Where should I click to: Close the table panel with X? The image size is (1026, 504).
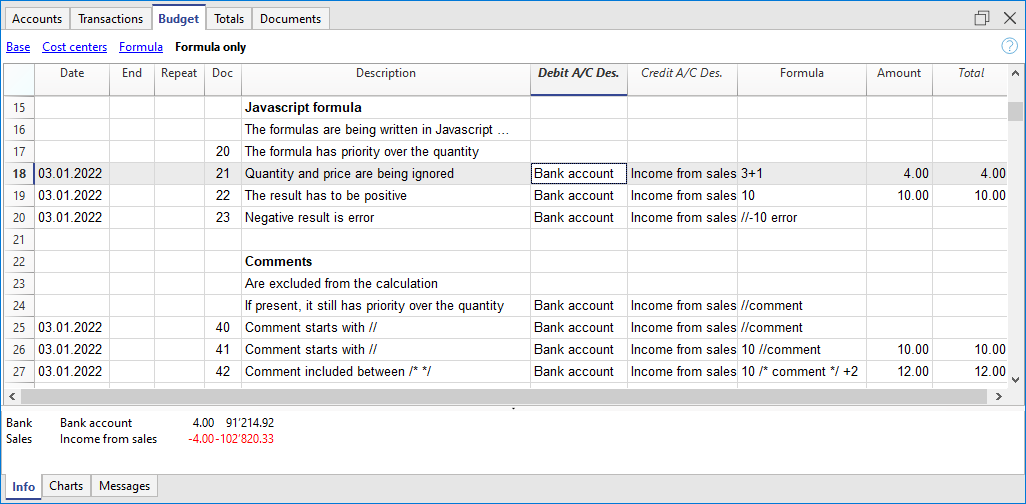pyautogui.click(x=1010, y=18)
